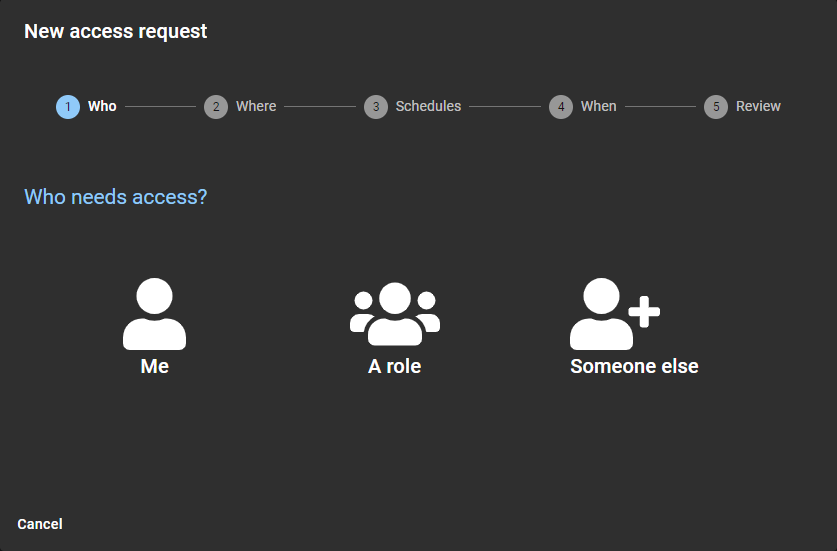
Task: Click the New access request title
Action: 116,31
